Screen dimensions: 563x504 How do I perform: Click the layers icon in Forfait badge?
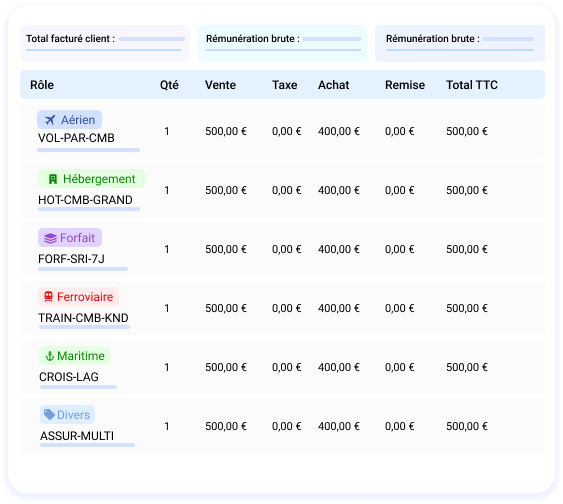(x=50, y=238)
